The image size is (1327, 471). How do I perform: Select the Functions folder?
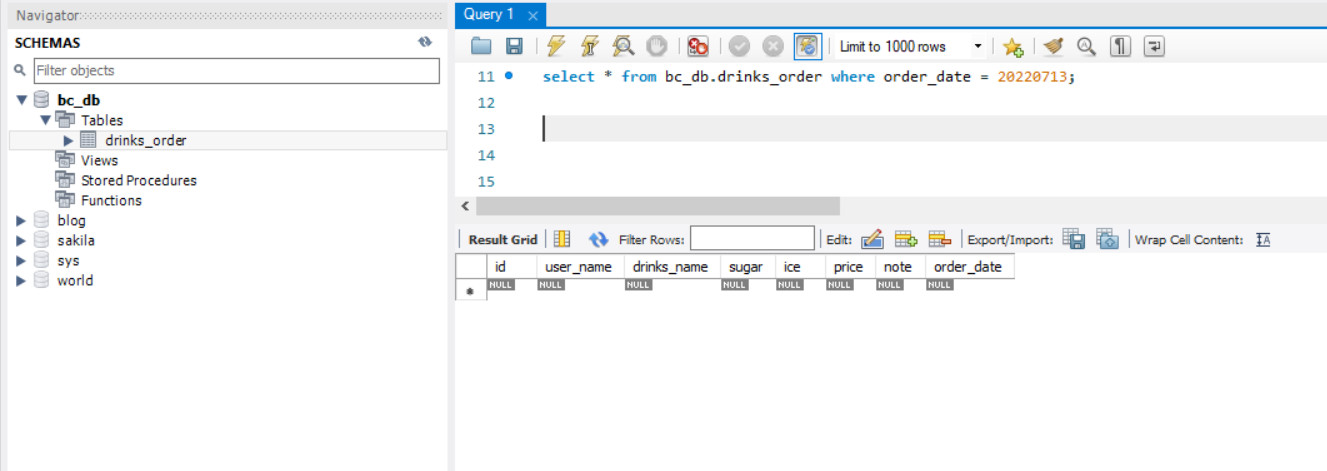tap(111, 200)
